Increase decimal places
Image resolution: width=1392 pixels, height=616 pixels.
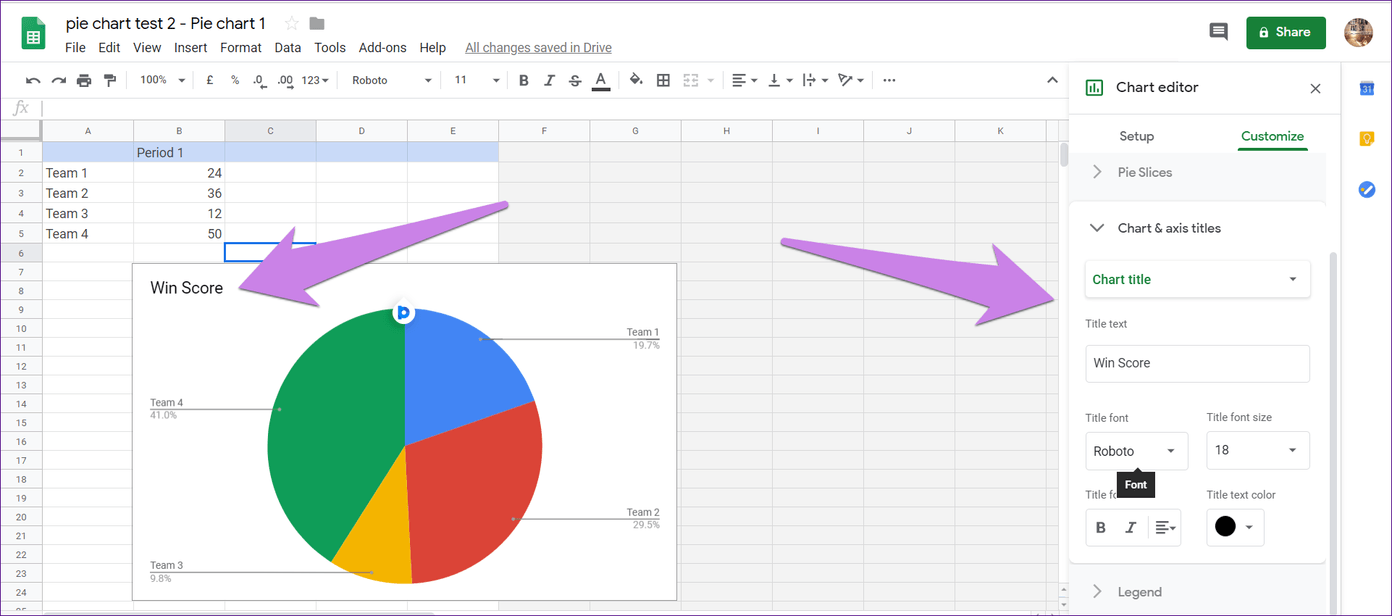(285, 80)
